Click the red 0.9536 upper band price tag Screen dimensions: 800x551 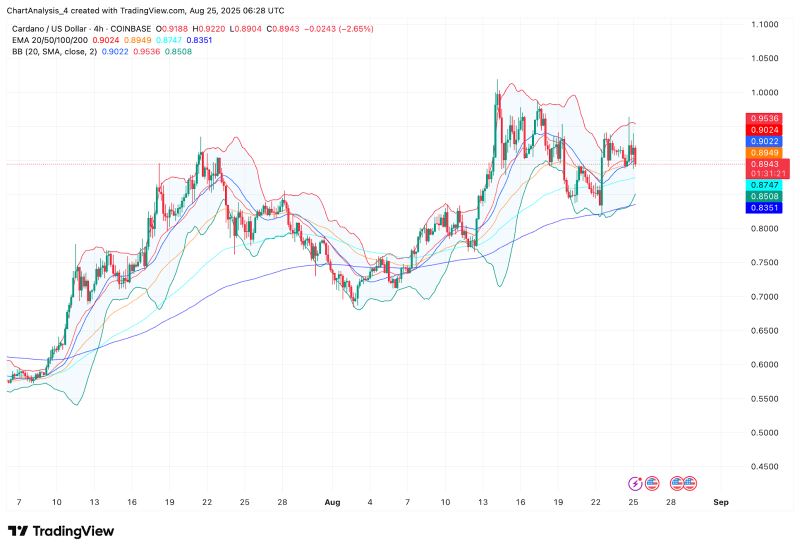point(767,119)
